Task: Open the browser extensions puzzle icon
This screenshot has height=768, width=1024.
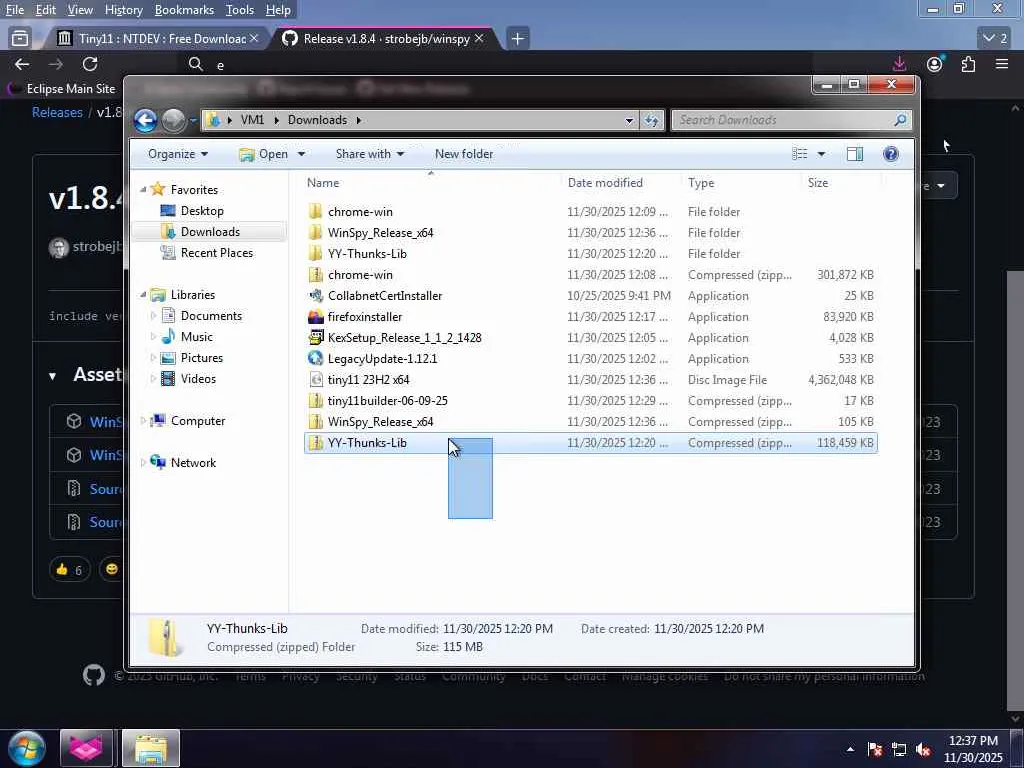Action: (968, 64)
